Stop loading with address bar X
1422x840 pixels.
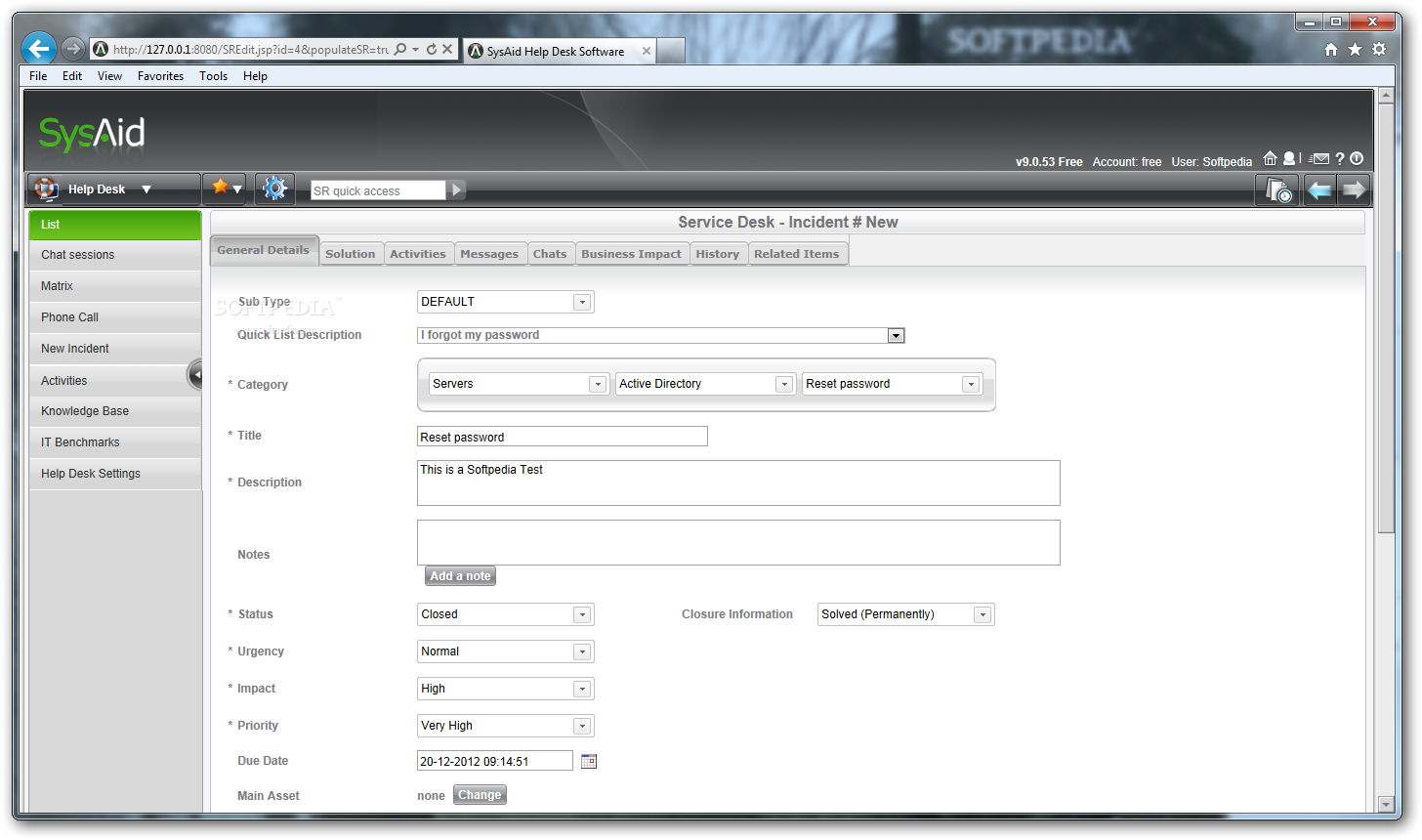[447, 49]
